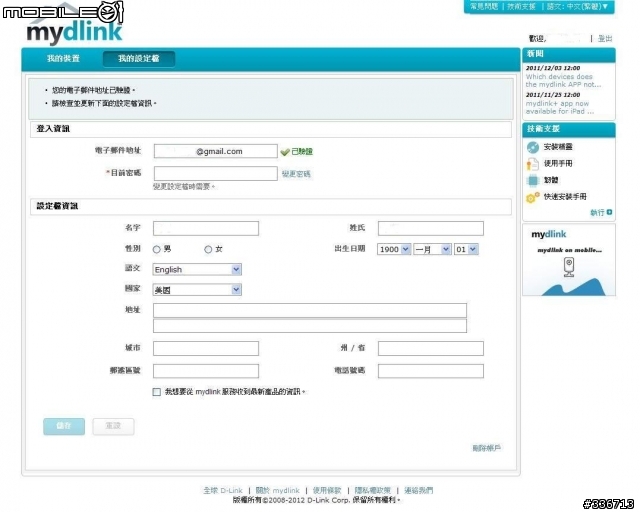The width and height of the screenshot is (640, 512).
Task: Click the 刪除帳戶 delete account link
Action: pyautogui.click(x=487, y=448)
